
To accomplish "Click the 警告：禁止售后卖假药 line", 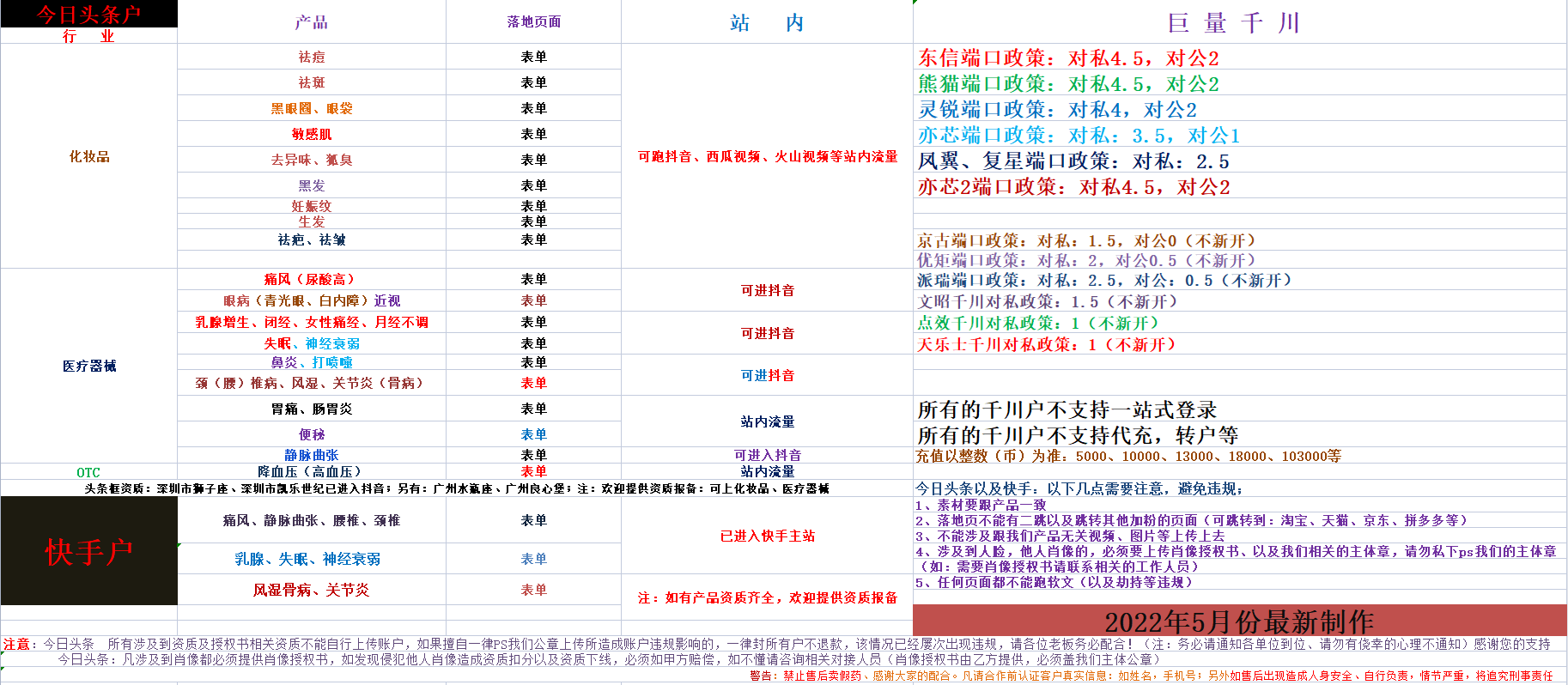I will (1151, 676).
